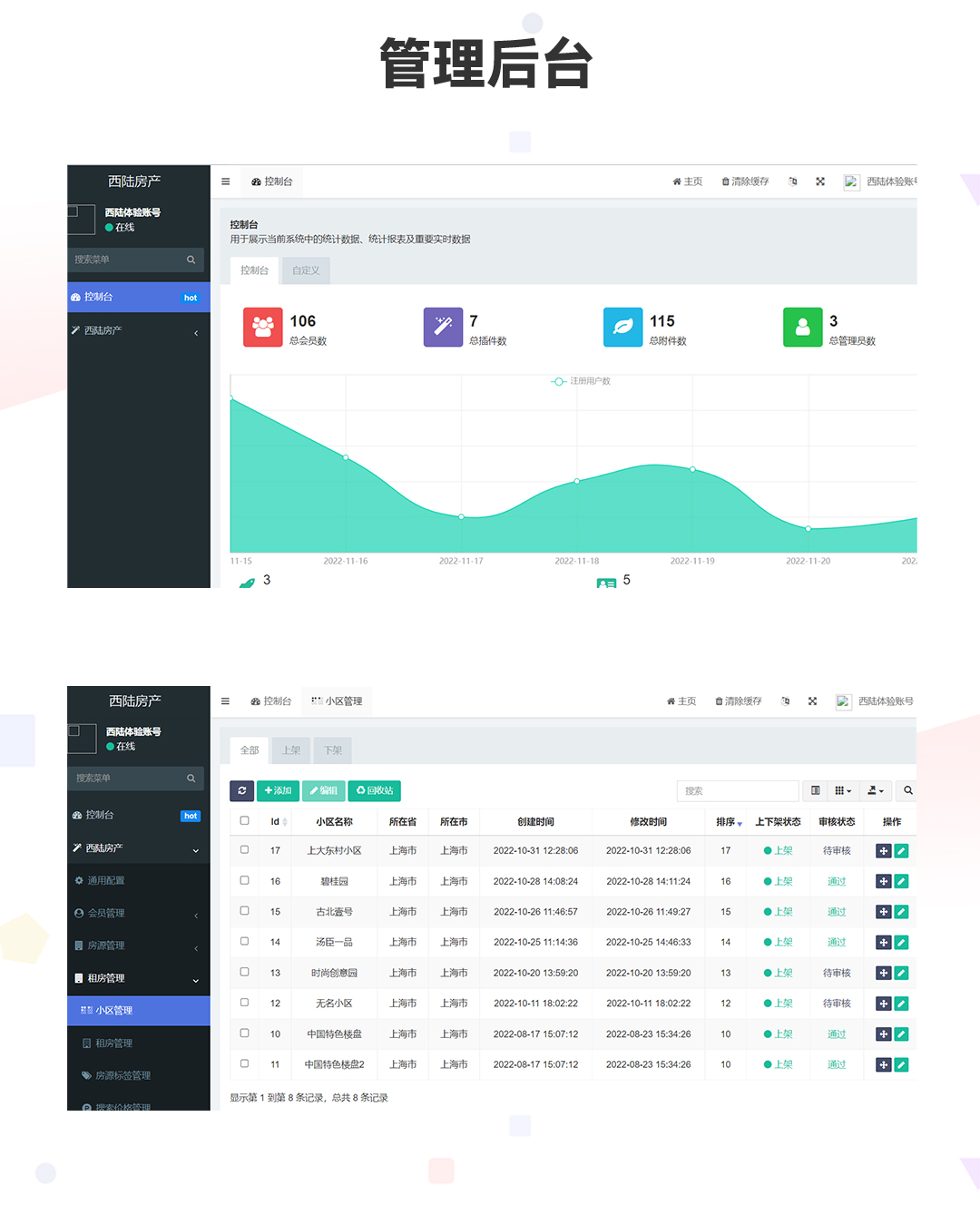Click the blue 总附件数 leaf icon
Image resolution: width=980 pixels, height=1205 pixels.
[623, 328]
